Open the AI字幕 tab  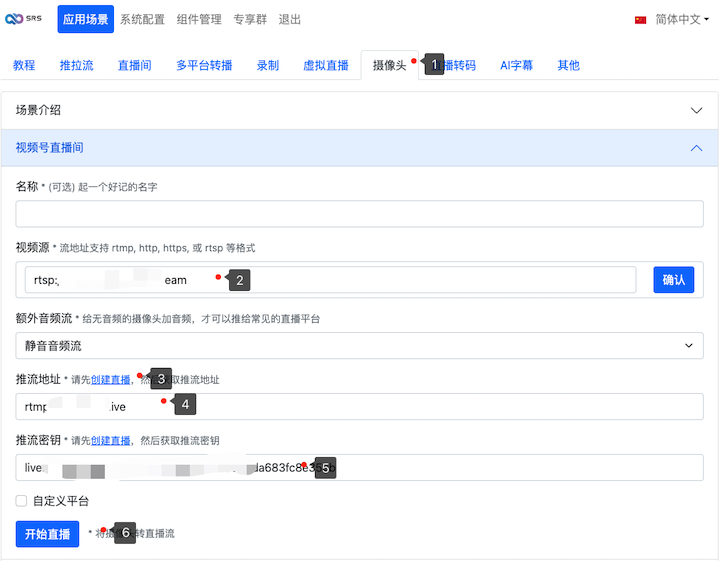click(x=516, y=65)
